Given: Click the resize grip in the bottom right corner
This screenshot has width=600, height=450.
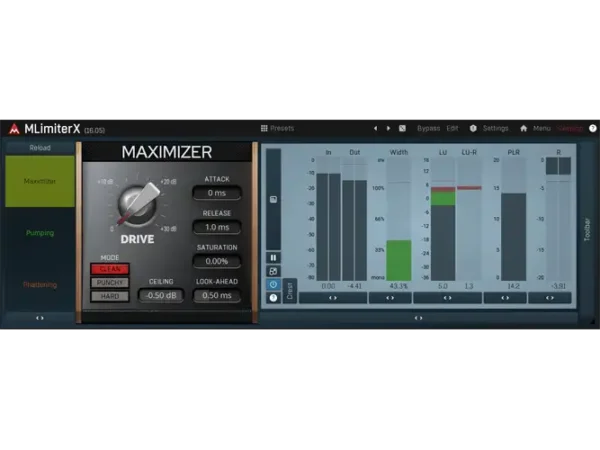Looking at the screenshot, I should click(593, 322).
